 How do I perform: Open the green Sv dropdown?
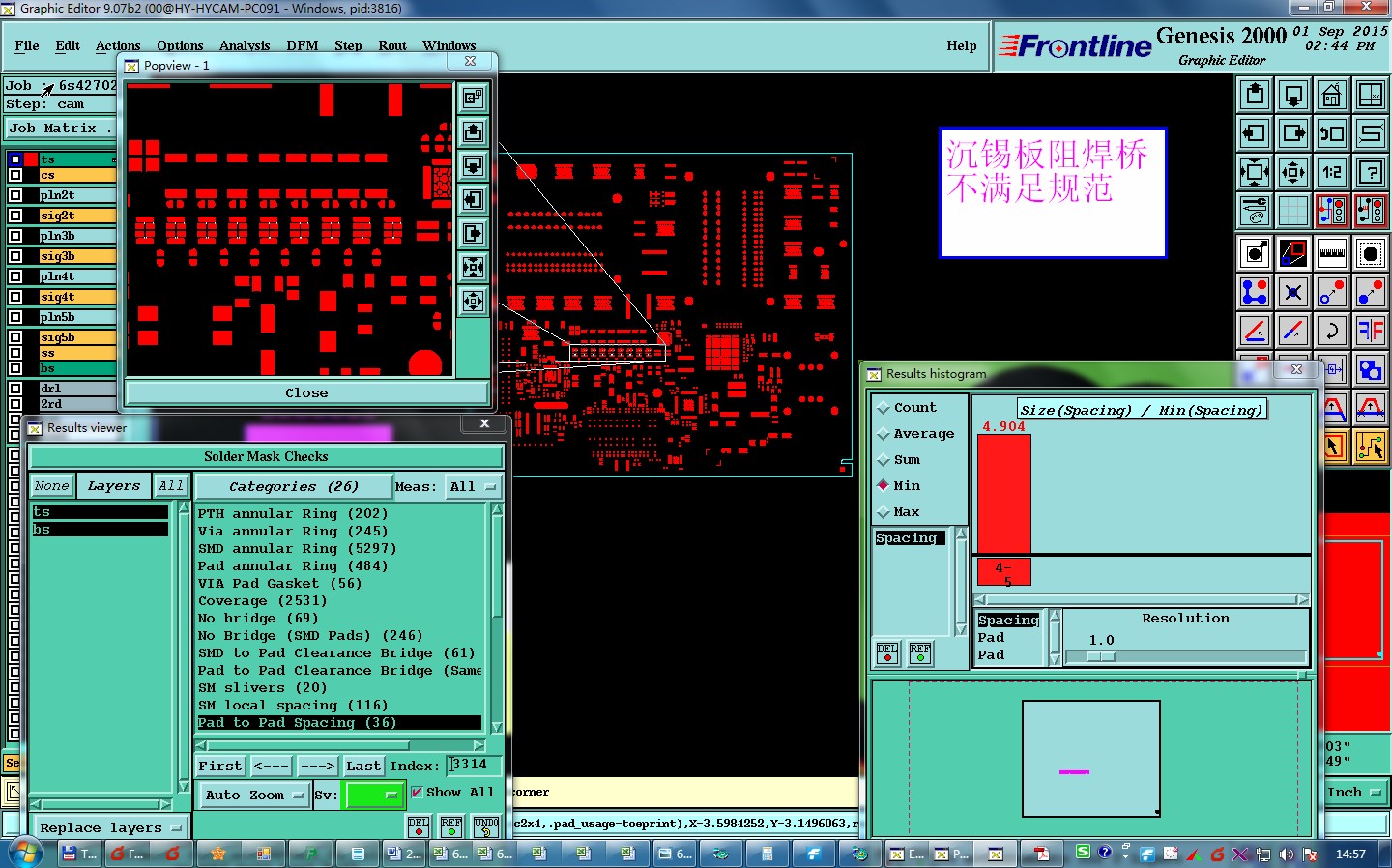tap(374, 796)
